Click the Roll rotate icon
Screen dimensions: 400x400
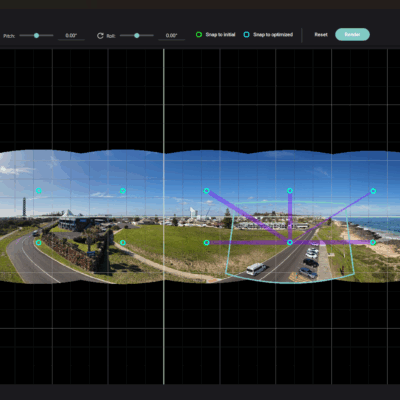[100, 36]
